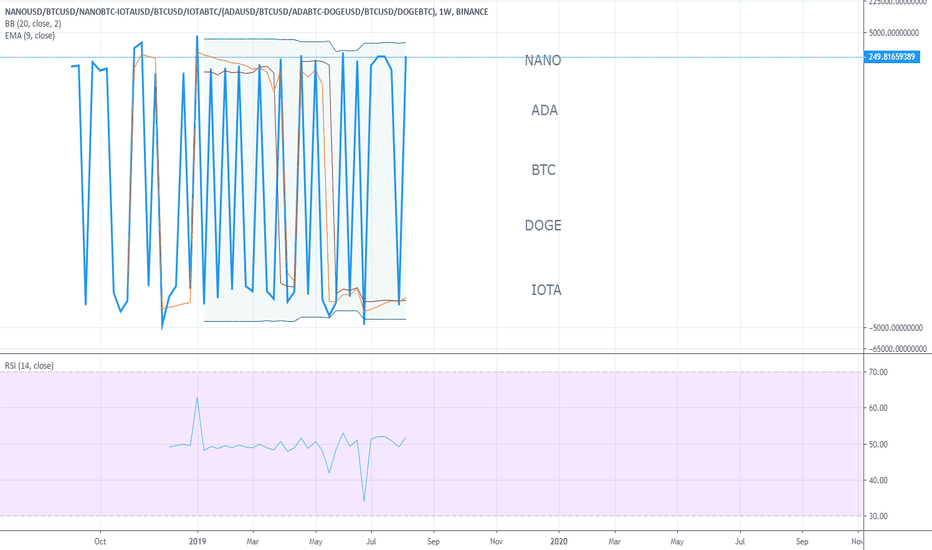Screen dimensions: 932x550
Task: Select the BB (20, close, 2) indicator legend
Action: (33, 24)
